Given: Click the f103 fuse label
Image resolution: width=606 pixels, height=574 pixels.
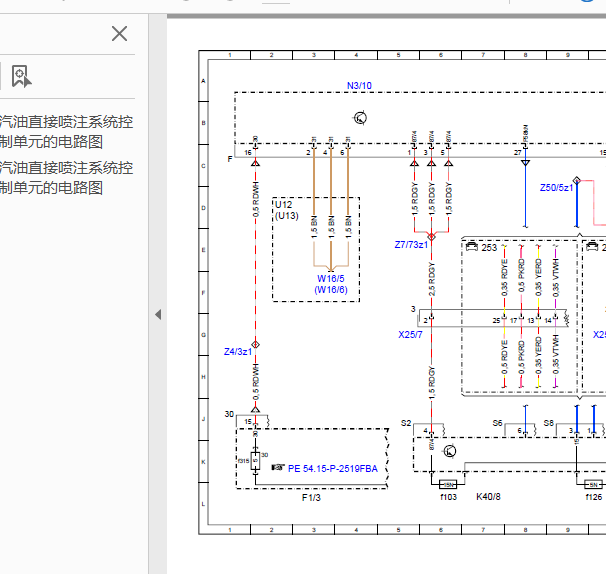Looking at the screenshot, I should point(448,497).
